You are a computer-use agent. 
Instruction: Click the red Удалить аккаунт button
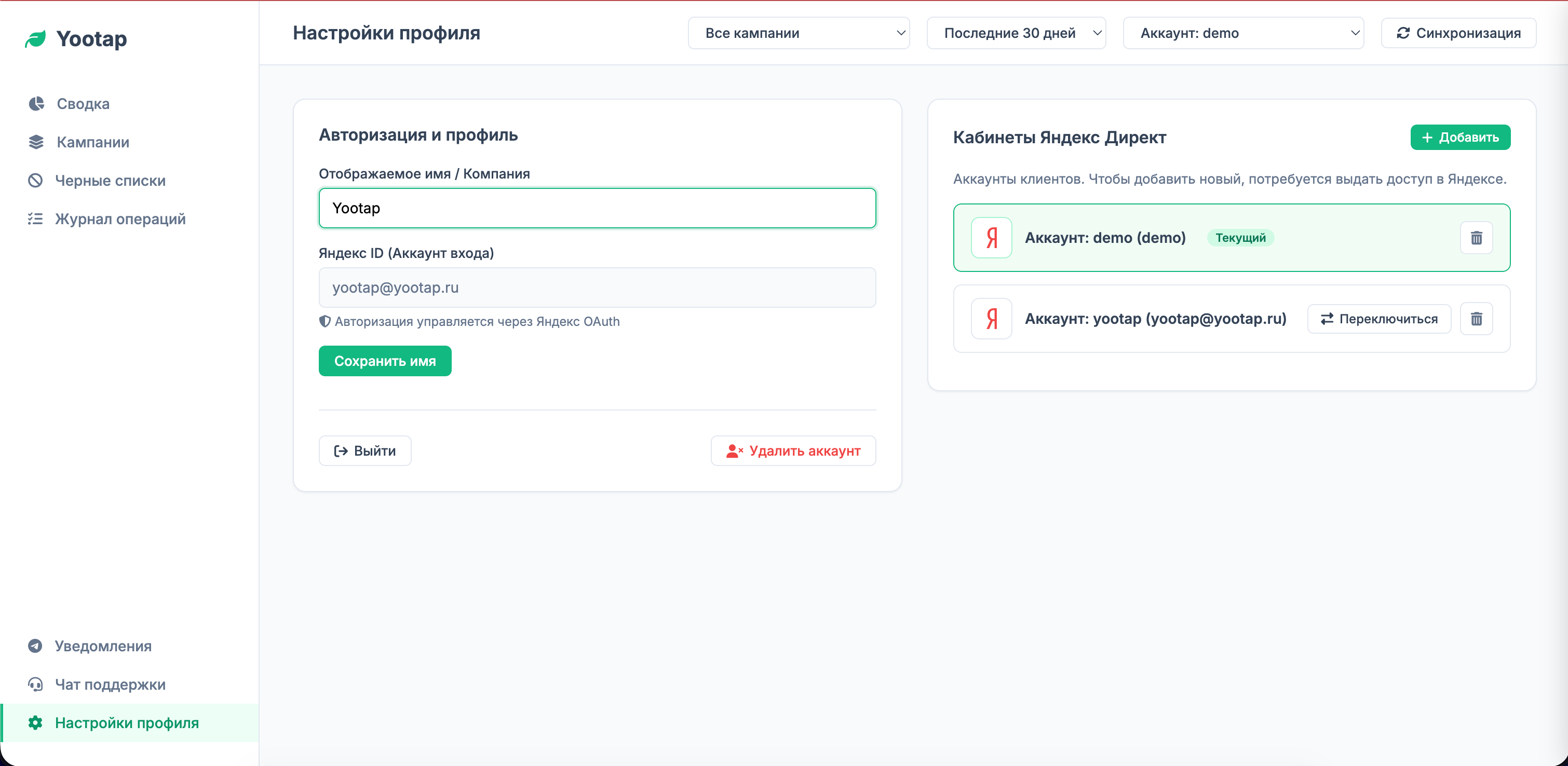[x=793, y=450]
